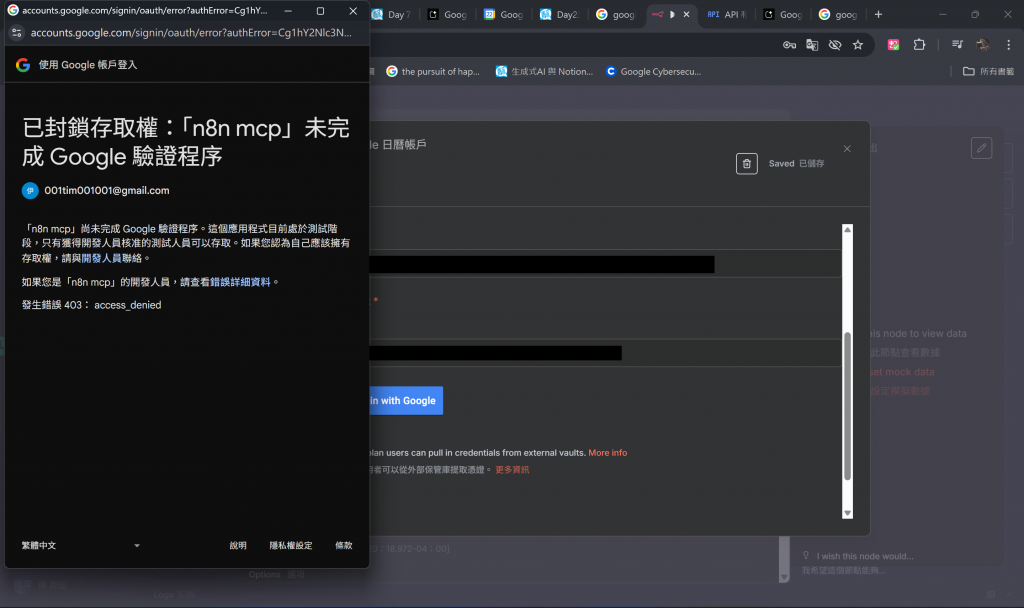Open 'the pursuit of hap...' bookmark
This screenshot has width=1024, height=608.
coord(433,72)
